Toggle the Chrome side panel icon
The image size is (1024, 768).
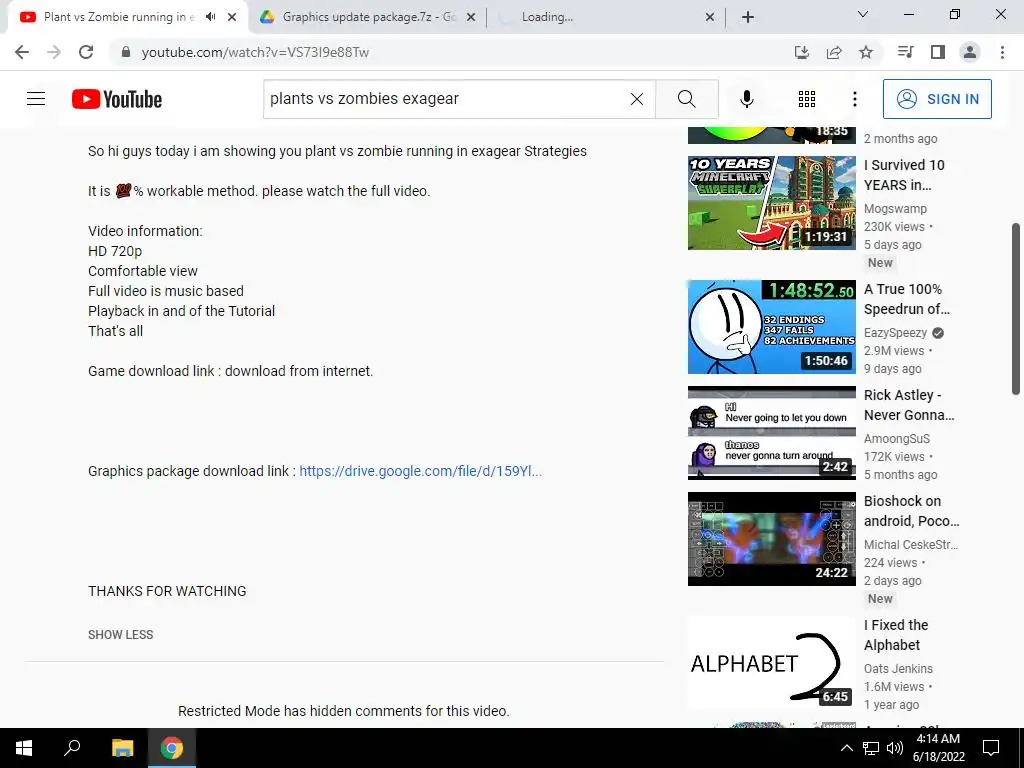[x=938, y=52]
